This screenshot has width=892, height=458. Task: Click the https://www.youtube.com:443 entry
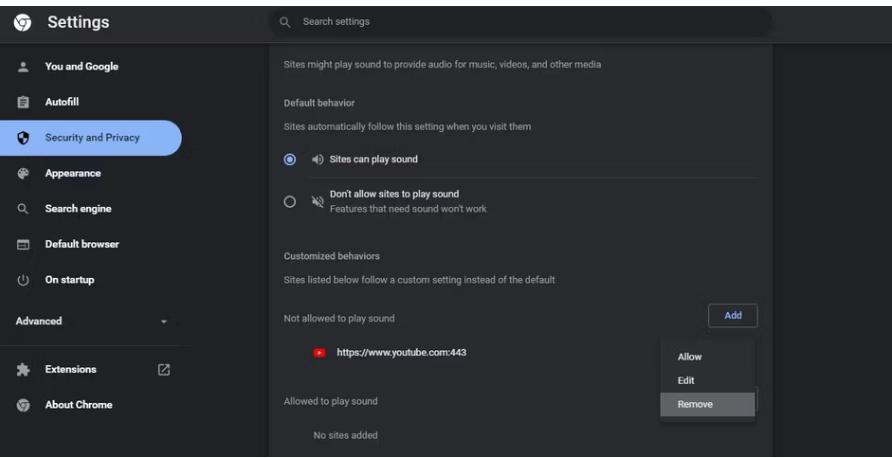click(x=402, y=353)
